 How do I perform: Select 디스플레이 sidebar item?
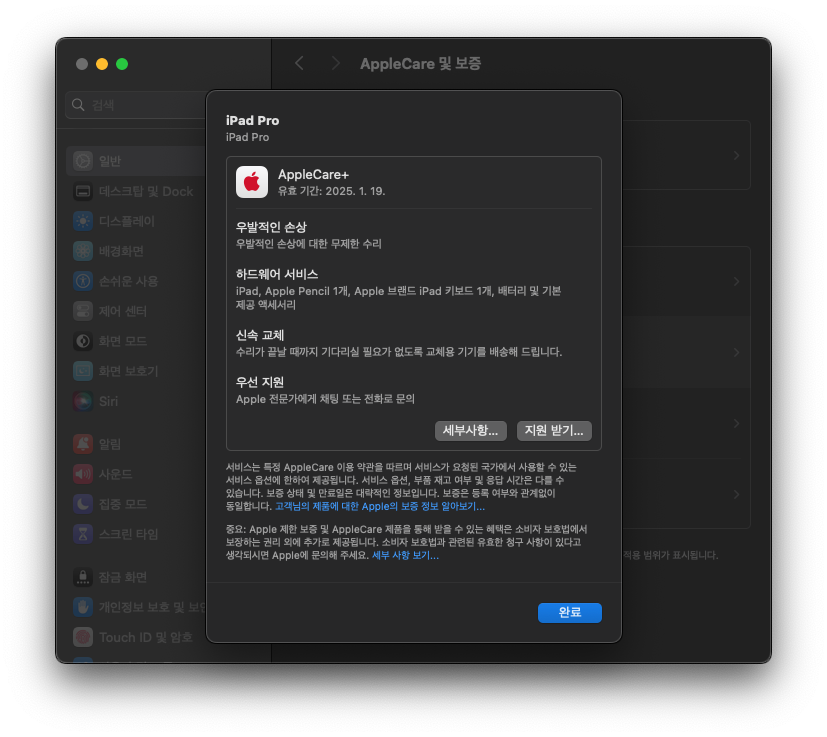[136, 221]
